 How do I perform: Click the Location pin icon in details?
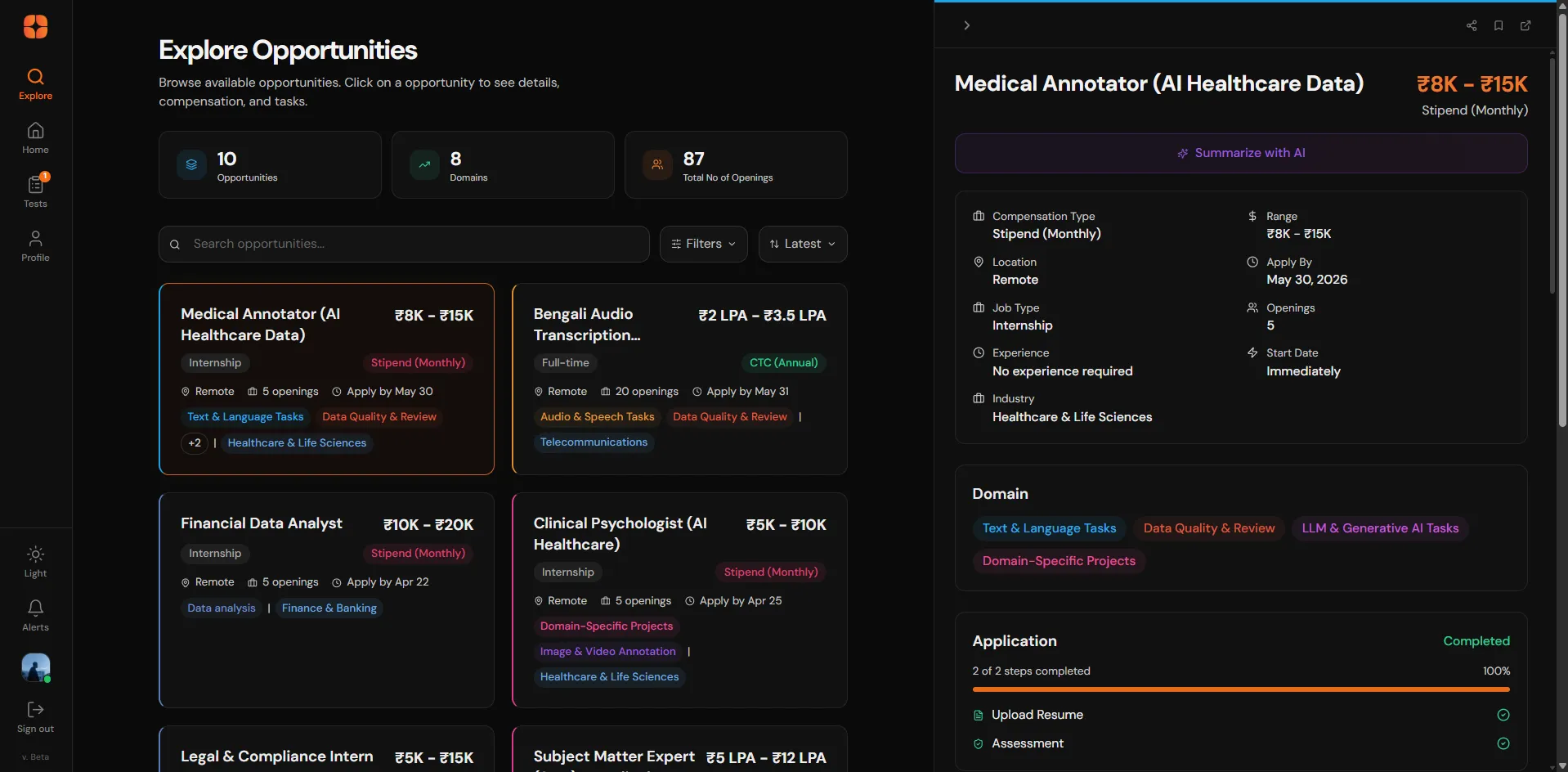(979, 262)
